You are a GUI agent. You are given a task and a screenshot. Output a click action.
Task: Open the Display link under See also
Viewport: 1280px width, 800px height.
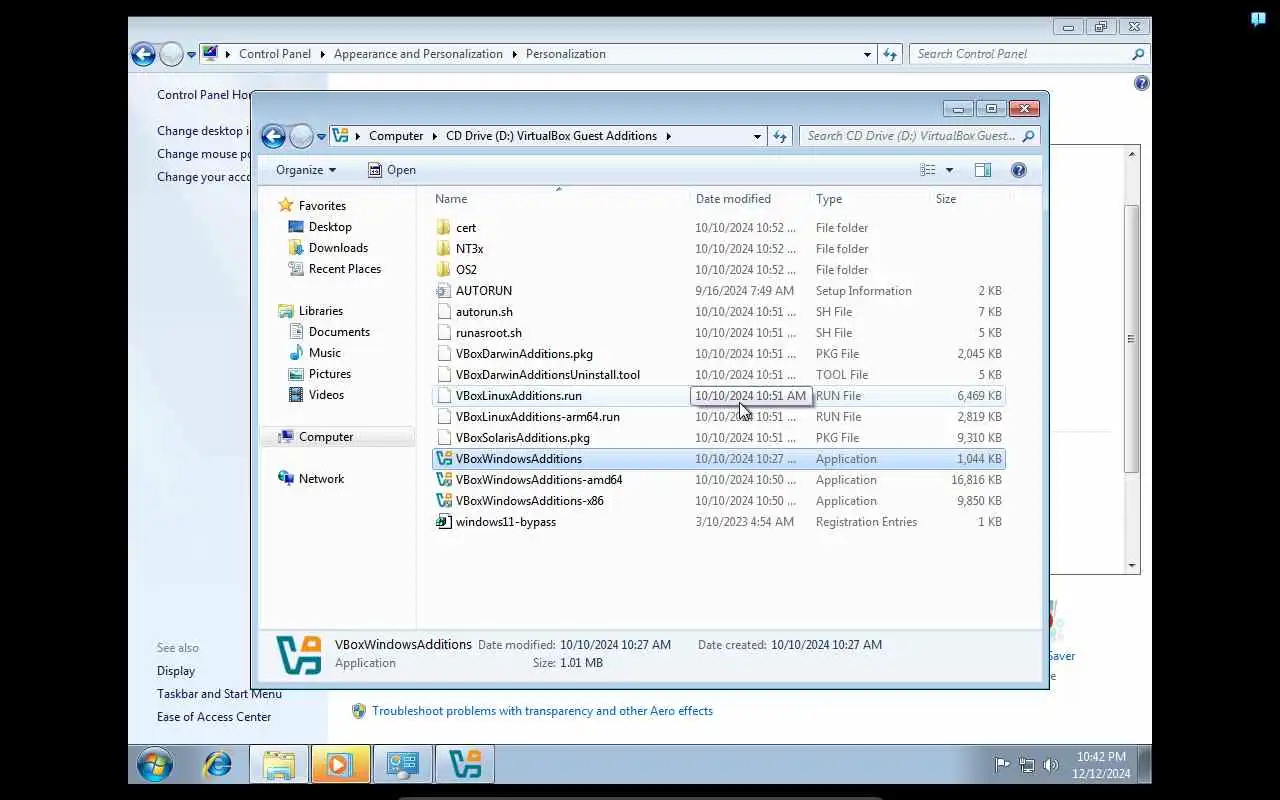click(x=176, y=671)
